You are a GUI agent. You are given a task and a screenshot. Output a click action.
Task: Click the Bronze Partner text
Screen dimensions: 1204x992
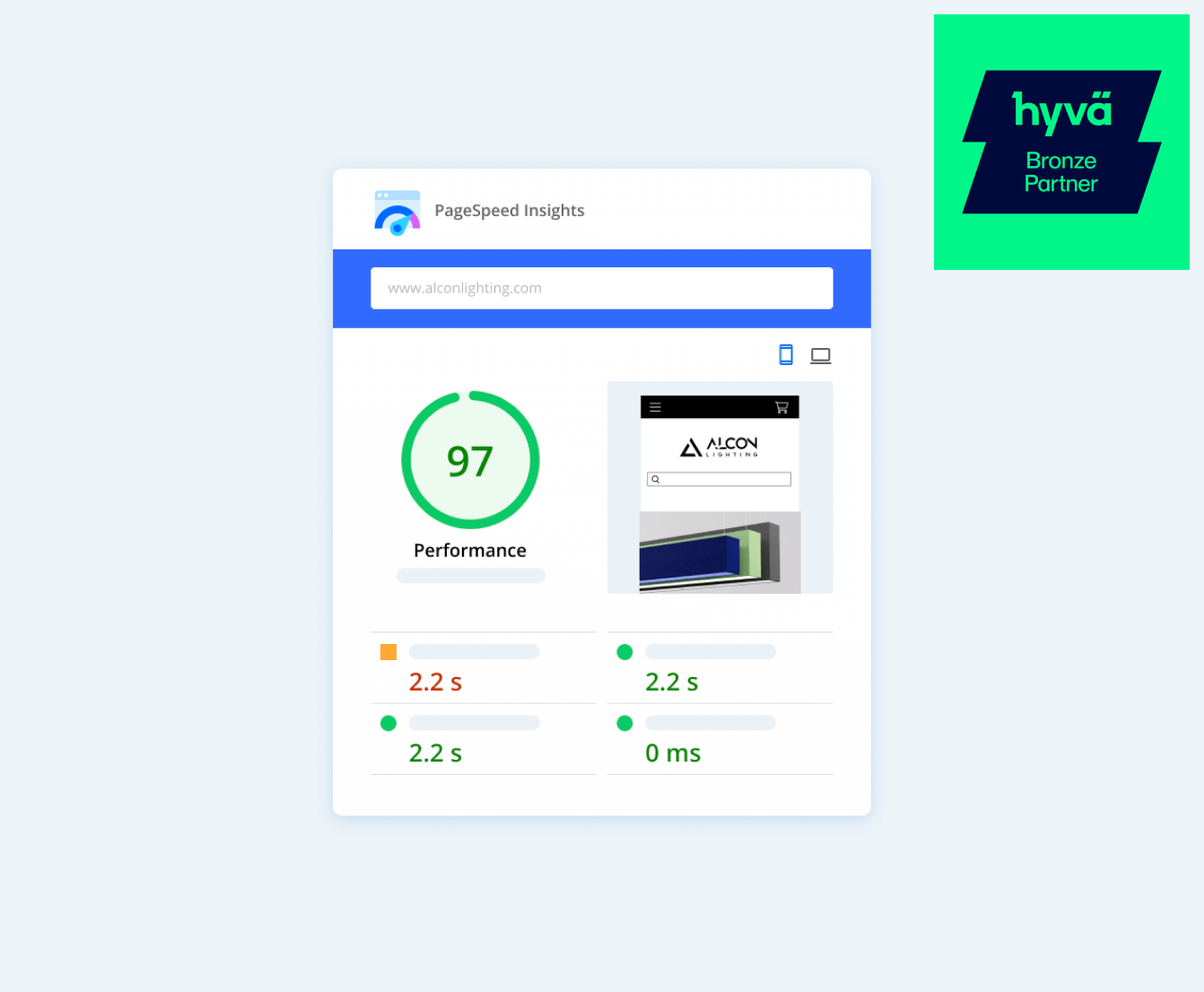(1061, 172)
